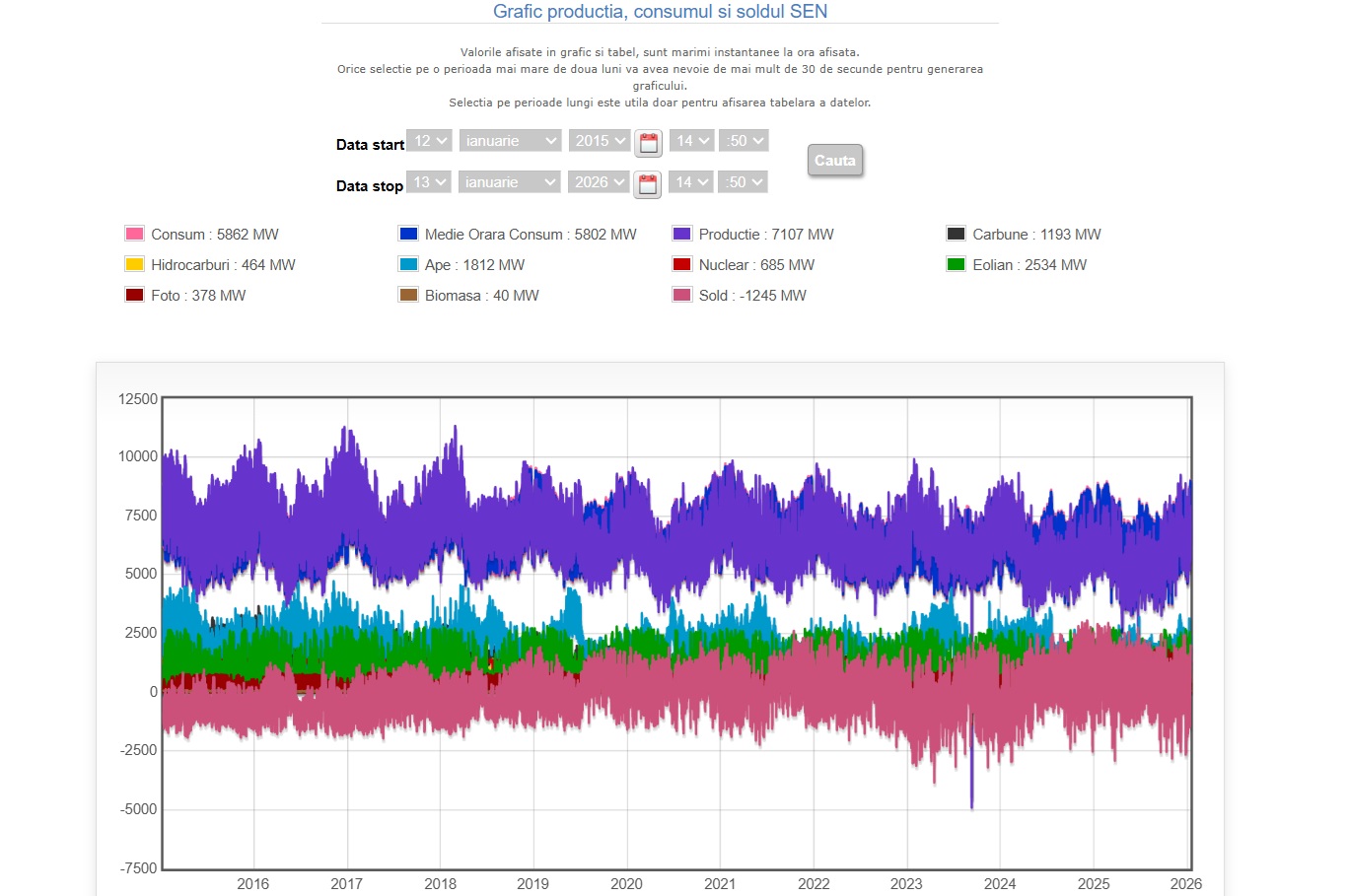Expand the Data stop month dropdown
This screenshot has height=896, width=1348.
(510, 182)
